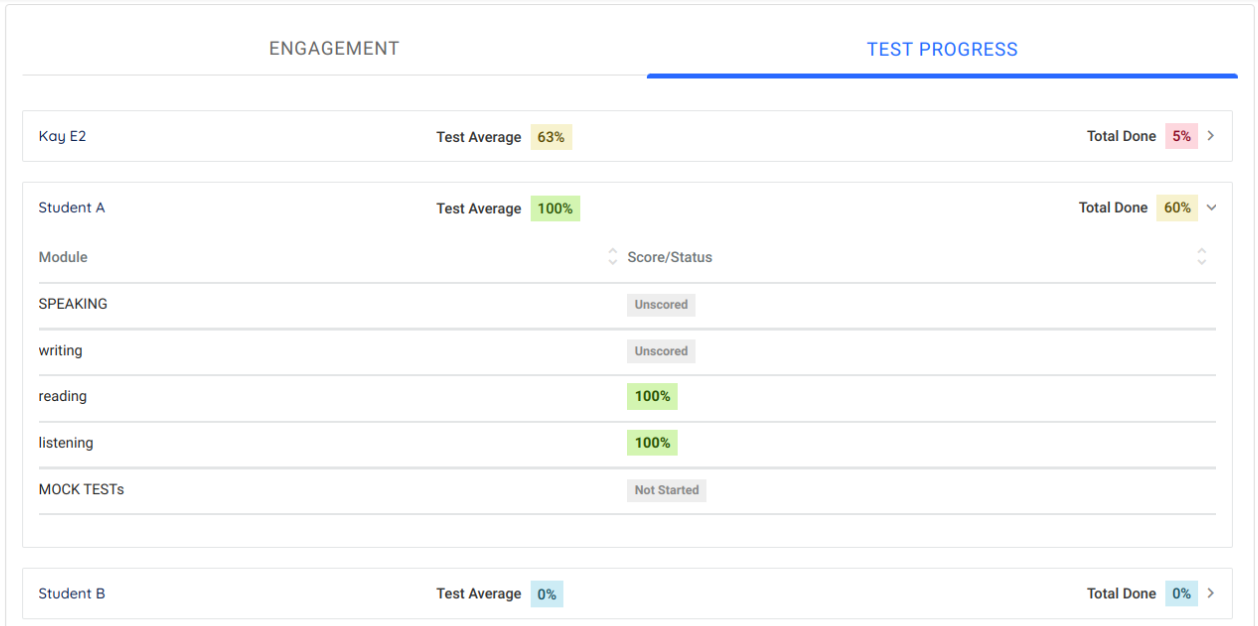
Task: Click the Score/Status column header
Action: click(670, 257)
